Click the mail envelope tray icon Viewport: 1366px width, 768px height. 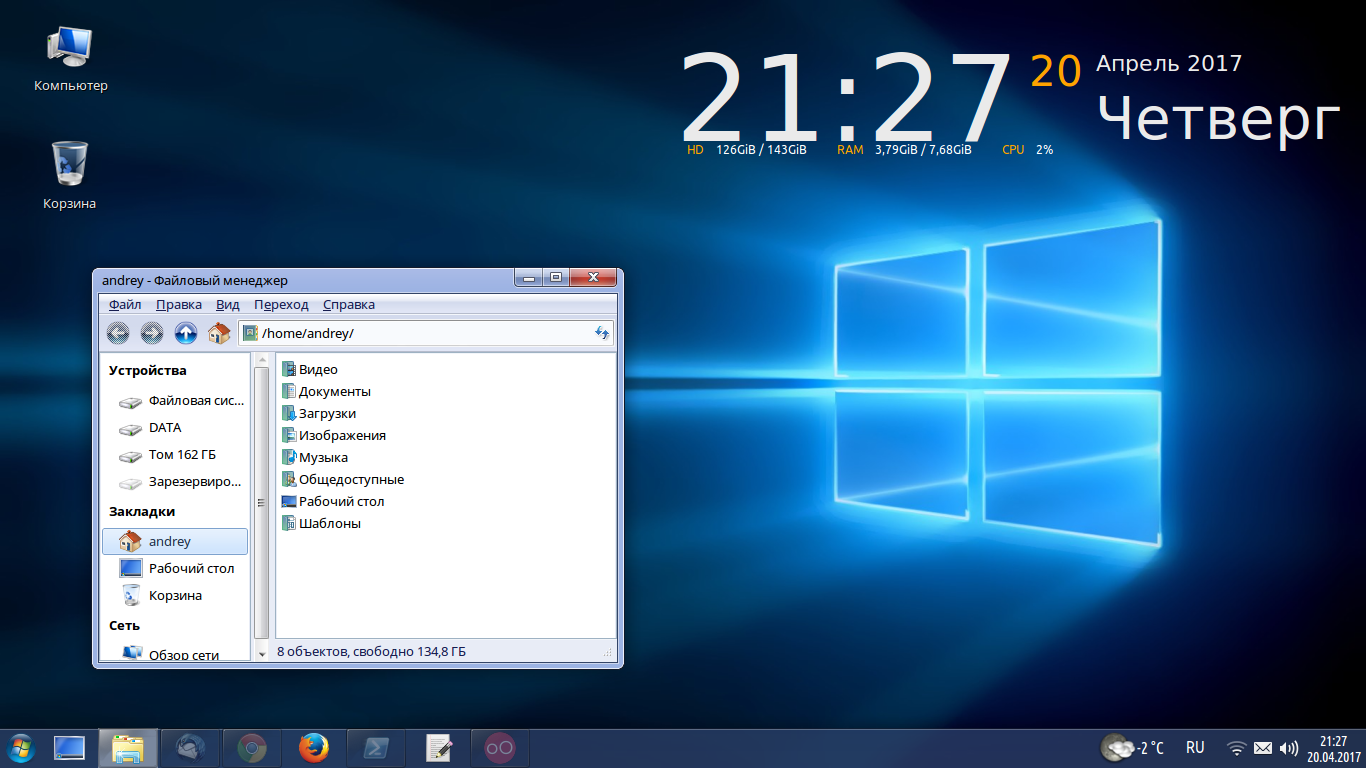(1263, 748)
